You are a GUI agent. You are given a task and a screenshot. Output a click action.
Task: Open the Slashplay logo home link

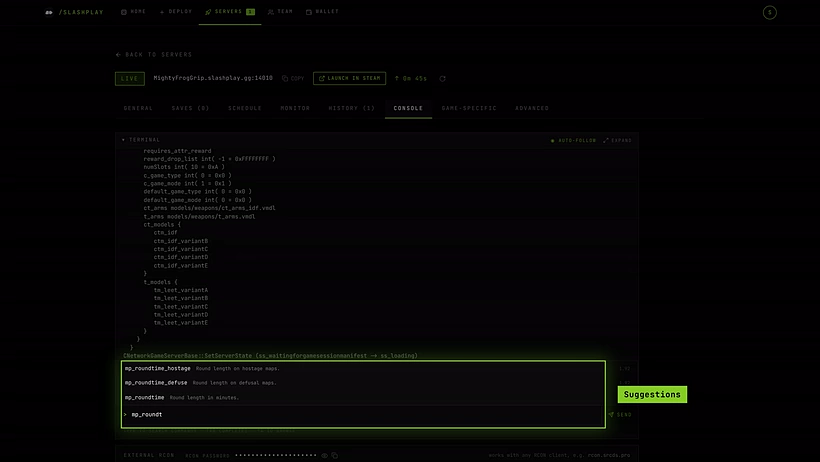pos(74,12)
